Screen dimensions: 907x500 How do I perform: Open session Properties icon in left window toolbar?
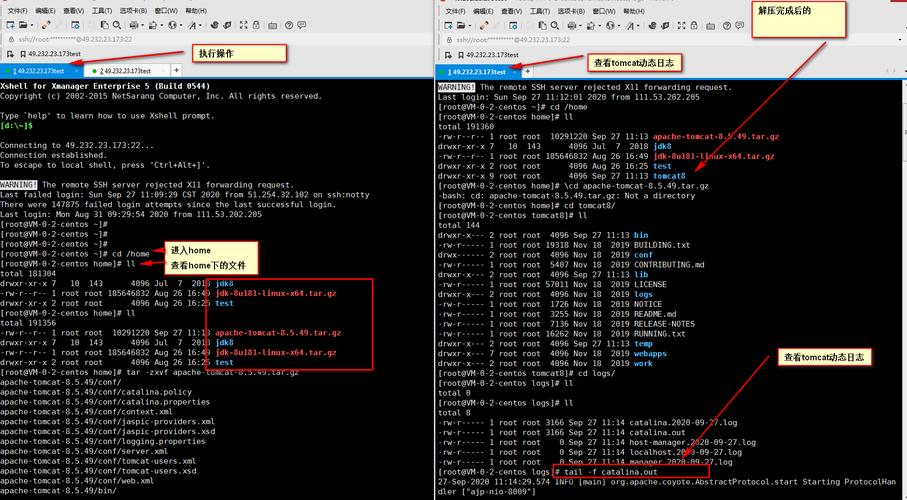coord(75,25)
